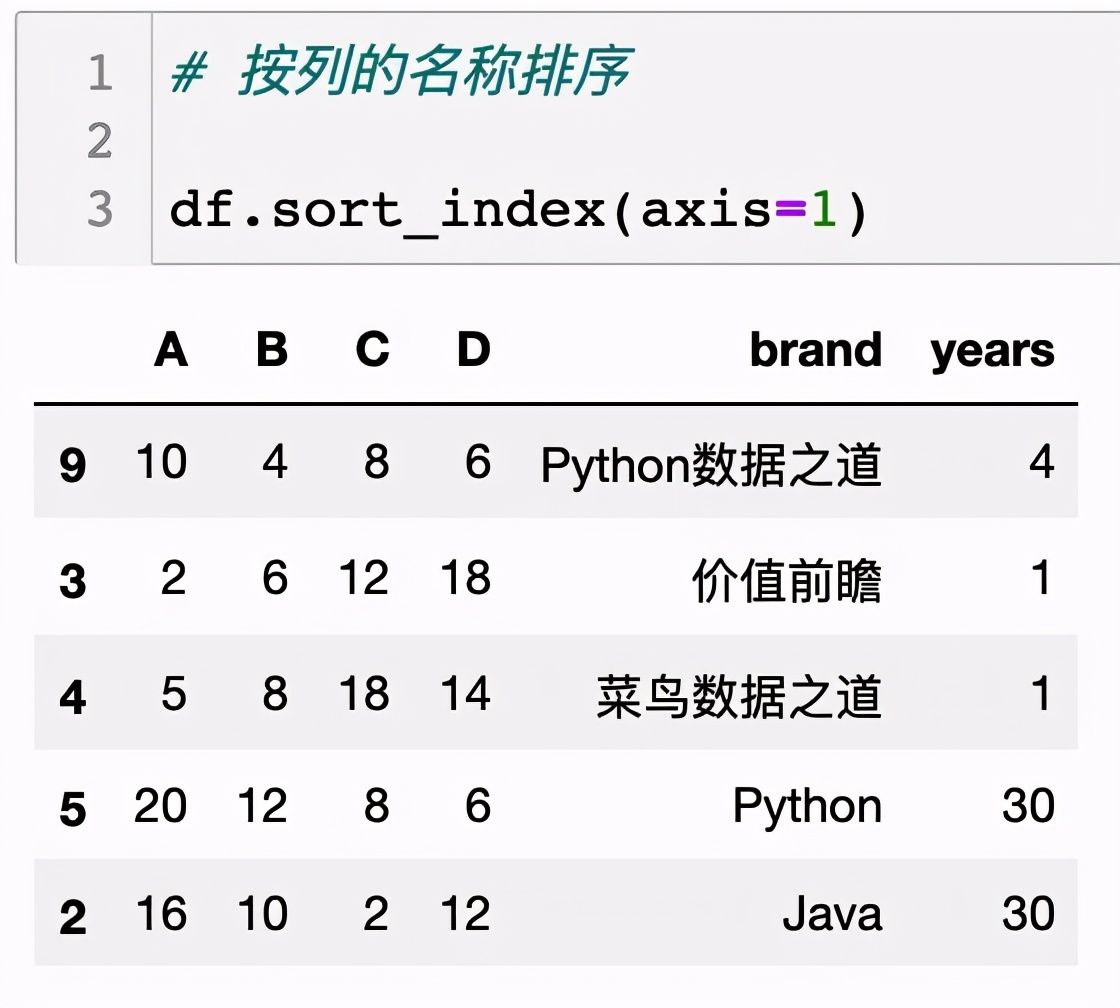This screenshot has height=1008, width=1120.
Task: Click value 12 in column D, row 2
Action: pyautogui.click(x=466, y=913)
